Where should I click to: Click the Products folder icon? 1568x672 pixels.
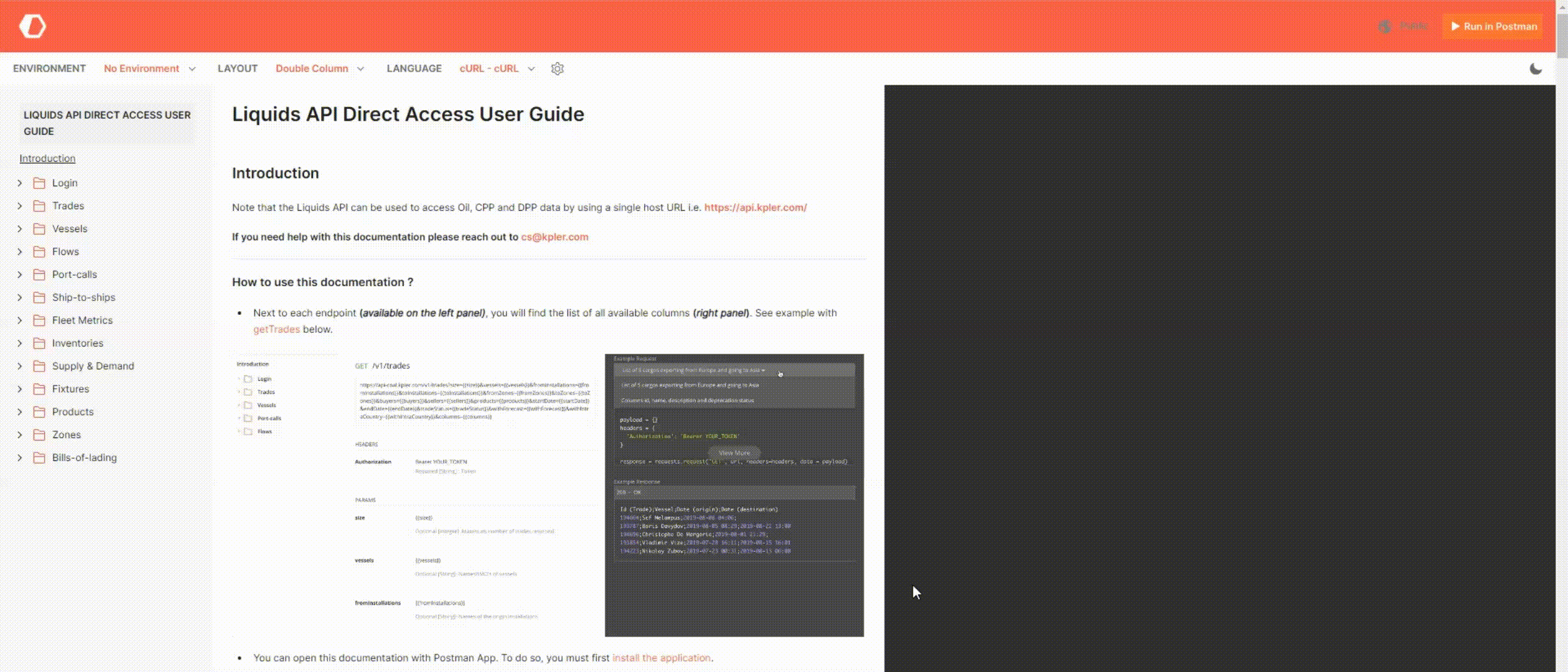(x=39, y=412)
